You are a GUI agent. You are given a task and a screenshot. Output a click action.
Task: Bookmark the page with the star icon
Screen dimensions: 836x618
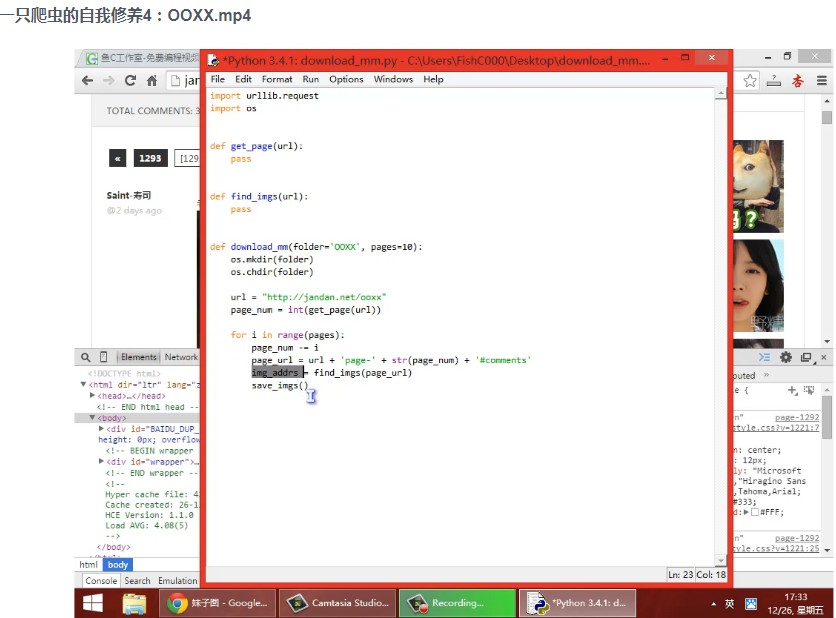pyautogui.click(x=749, y=80)
